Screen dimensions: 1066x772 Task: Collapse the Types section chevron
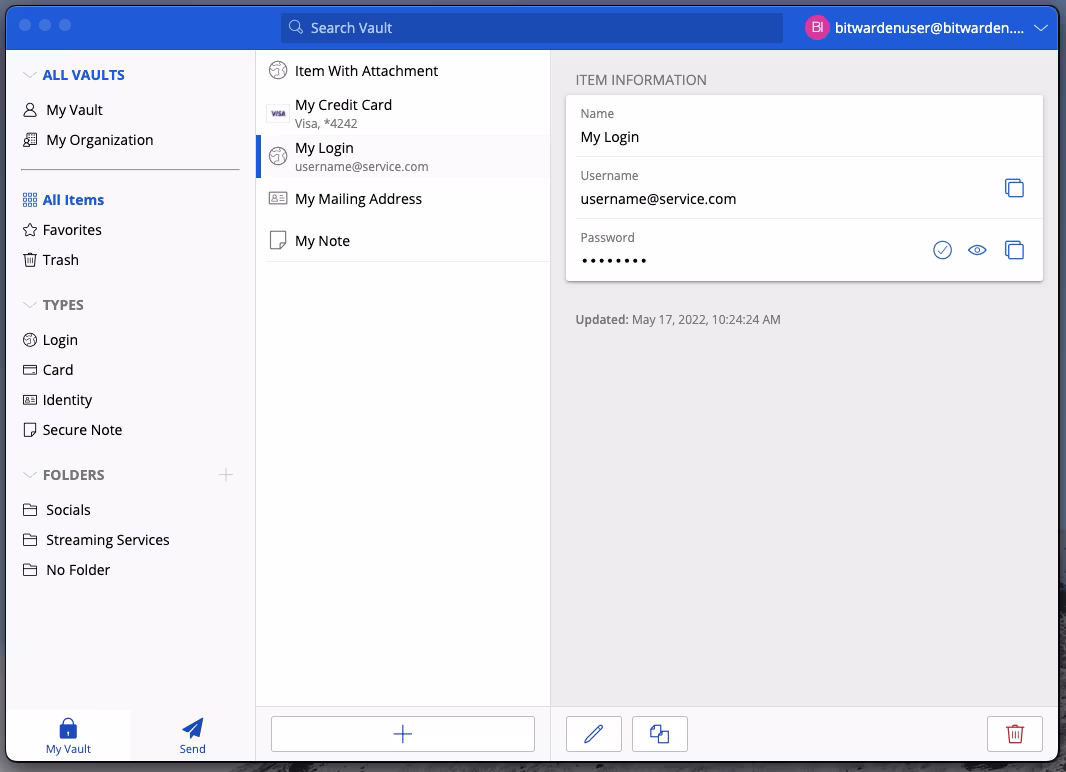[x=29, y=305]
